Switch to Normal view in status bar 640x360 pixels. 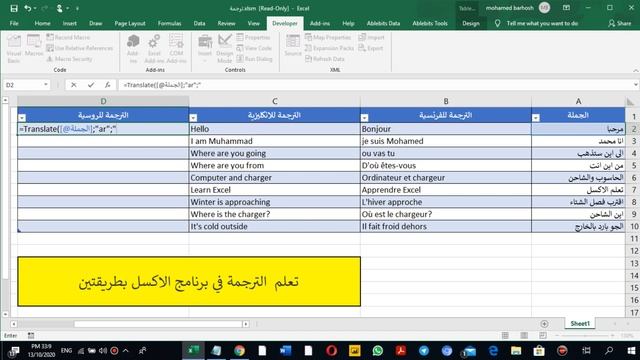tap(505, 335)
